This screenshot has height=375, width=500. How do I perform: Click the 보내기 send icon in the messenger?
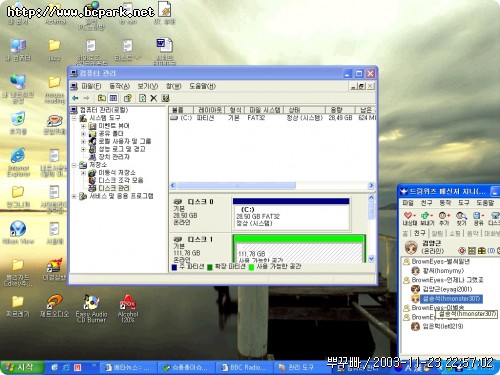[427, 218]
